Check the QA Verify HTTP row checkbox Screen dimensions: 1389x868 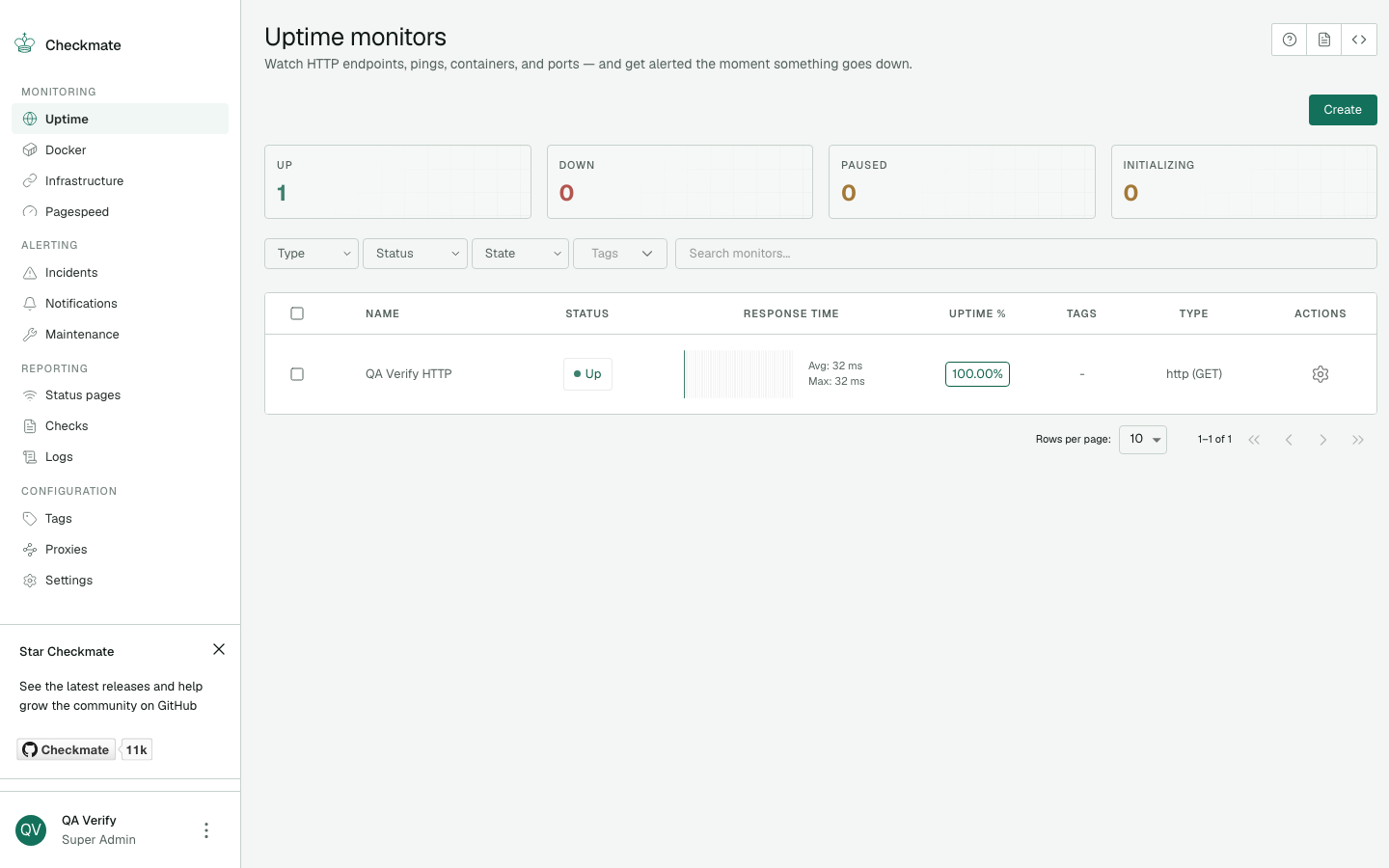(297, 374)
